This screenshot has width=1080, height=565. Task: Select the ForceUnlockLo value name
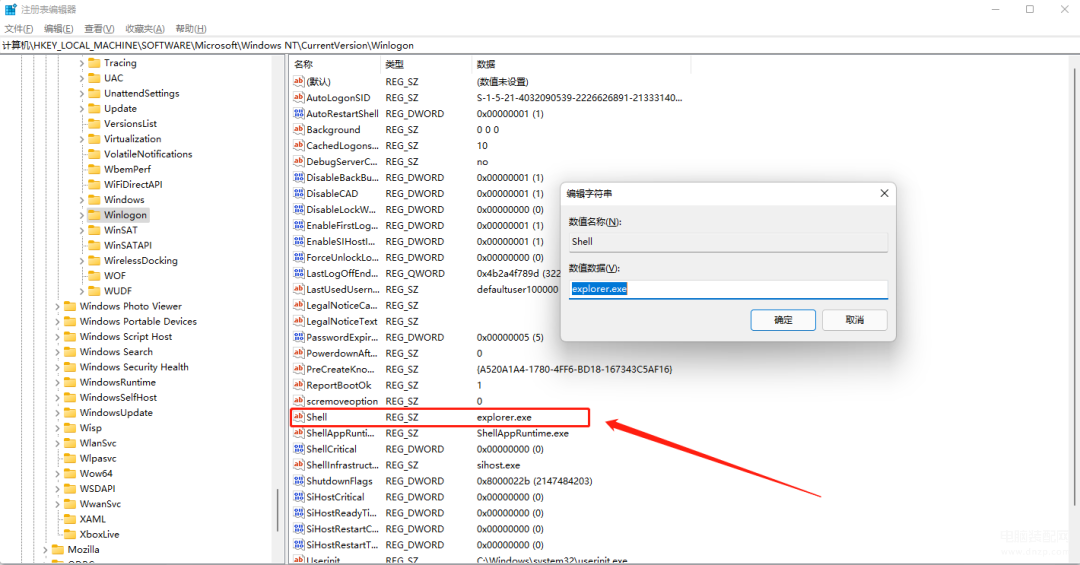coord(342,258)
